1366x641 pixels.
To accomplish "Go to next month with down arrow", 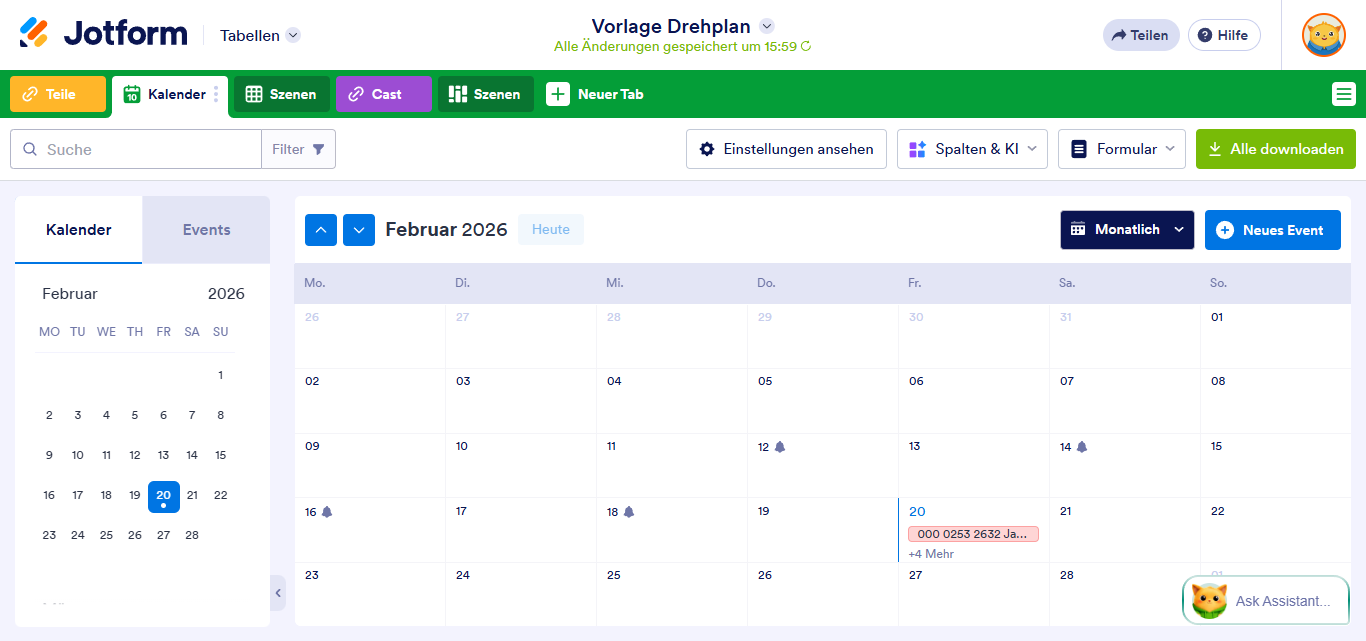I will click(x=359, y=230).
